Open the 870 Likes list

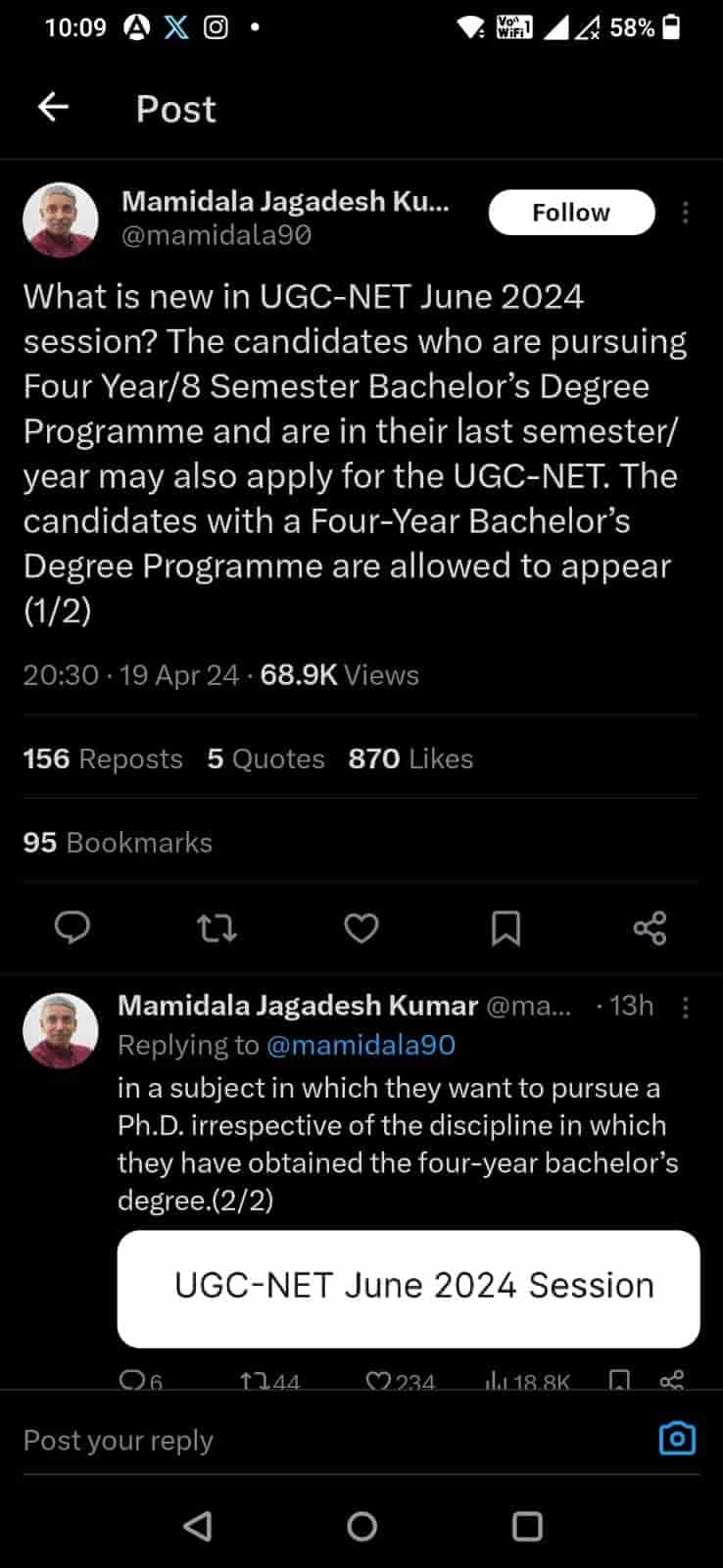410,759
